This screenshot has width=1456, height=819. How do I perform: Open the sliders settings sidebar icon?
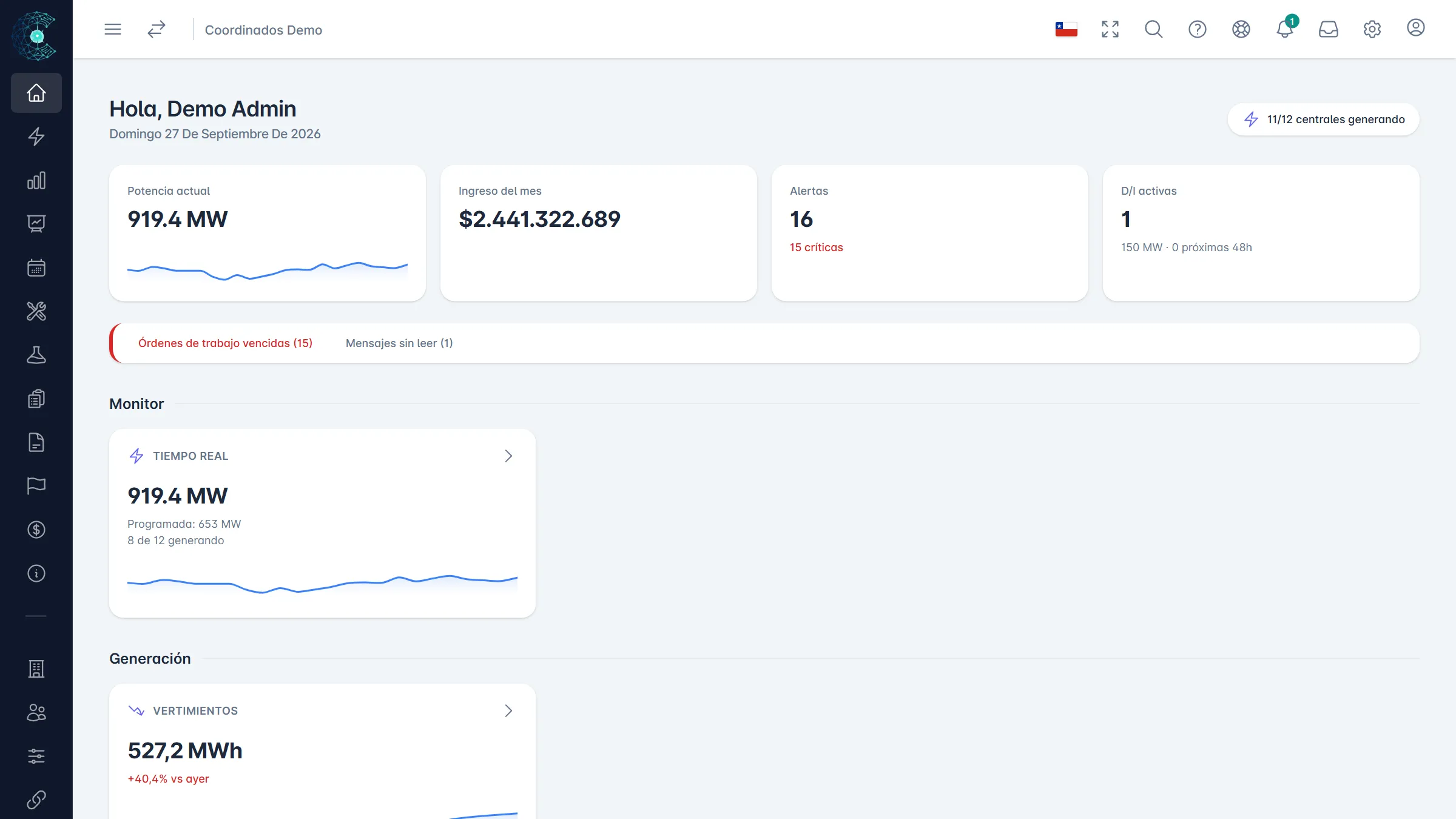(36, 757)
